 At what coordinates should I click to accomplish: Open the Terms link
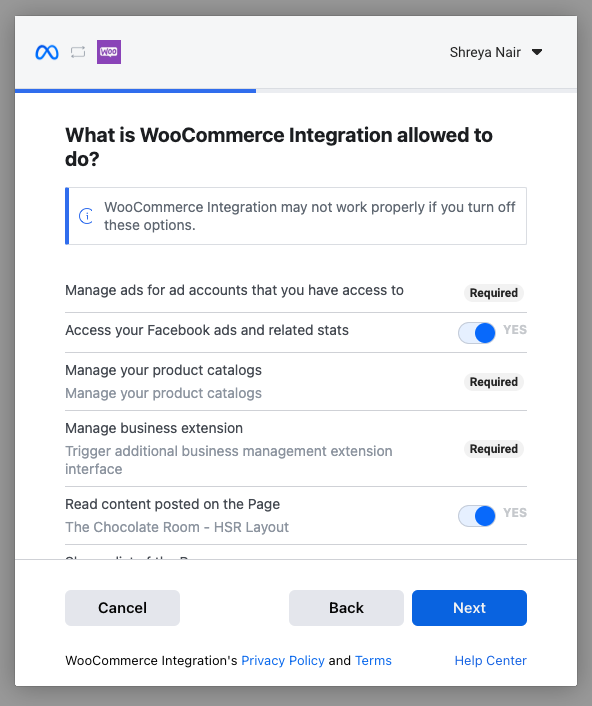pos(373,661)
